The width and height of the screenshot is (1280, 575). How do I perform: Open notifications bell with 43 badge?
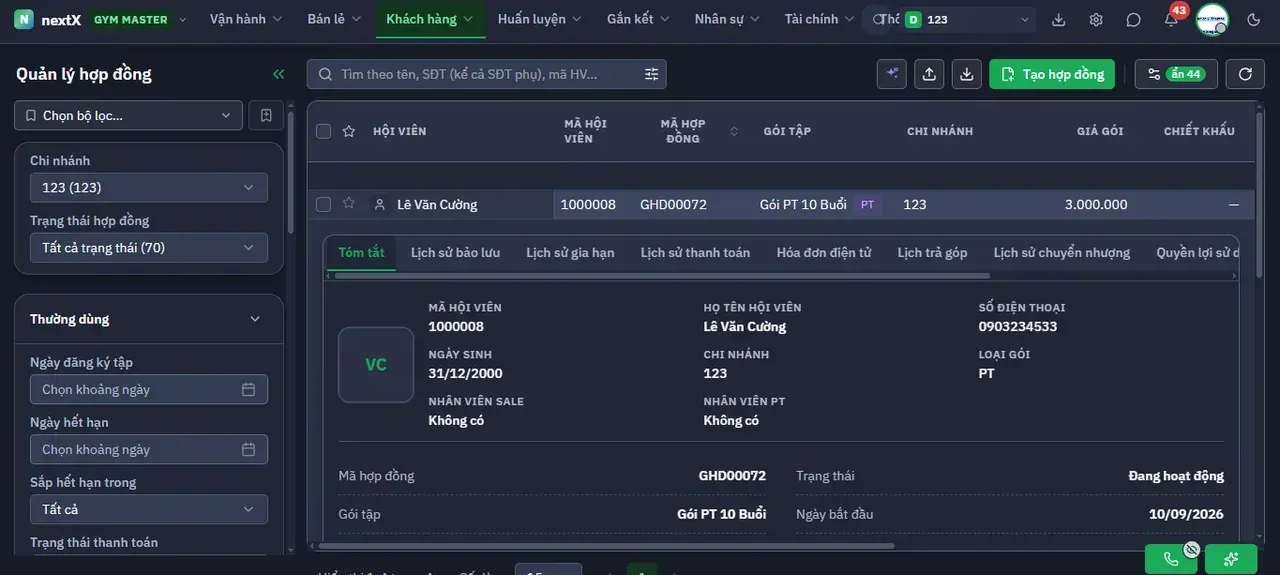[1171, 19]
